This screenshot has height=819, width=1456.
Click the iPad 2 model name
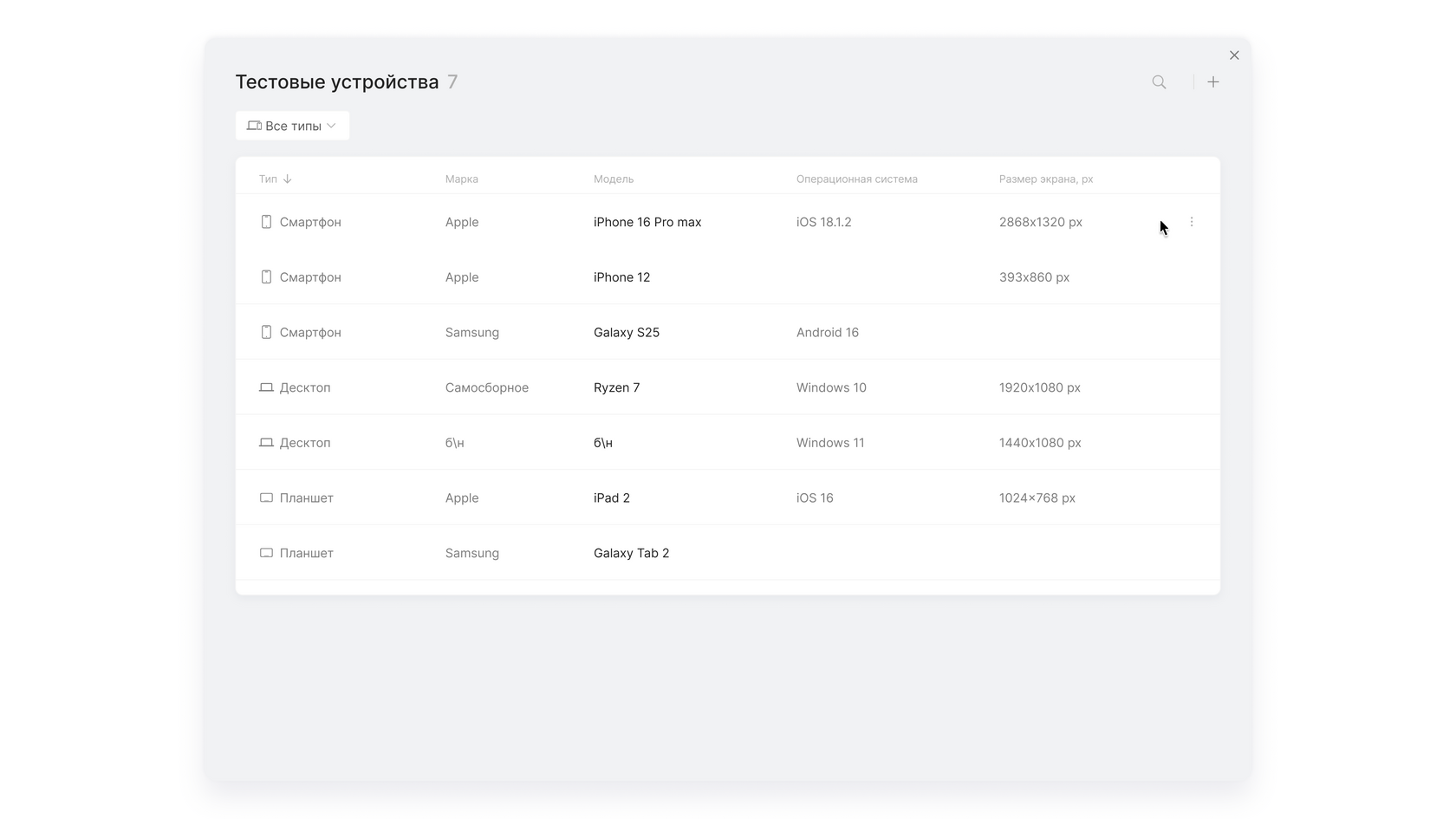[x=612, y=497]
